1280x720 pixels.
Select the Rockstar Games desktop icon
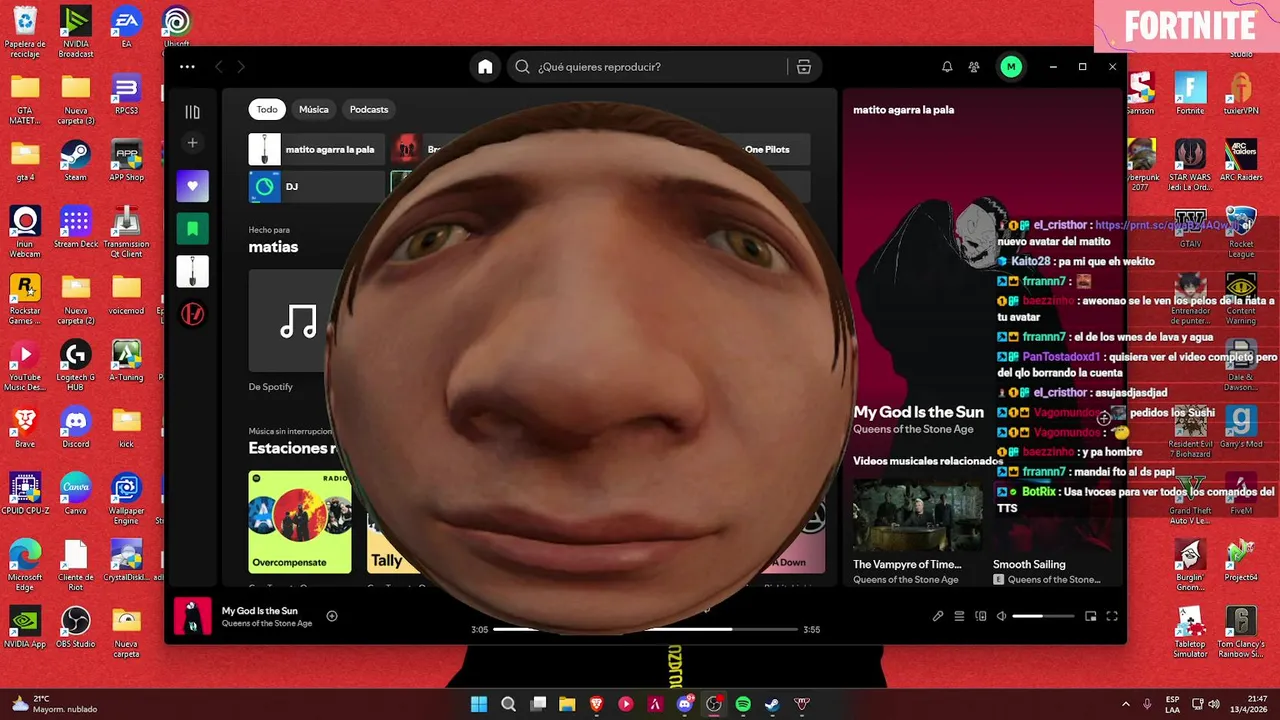[x=25, y=298]
